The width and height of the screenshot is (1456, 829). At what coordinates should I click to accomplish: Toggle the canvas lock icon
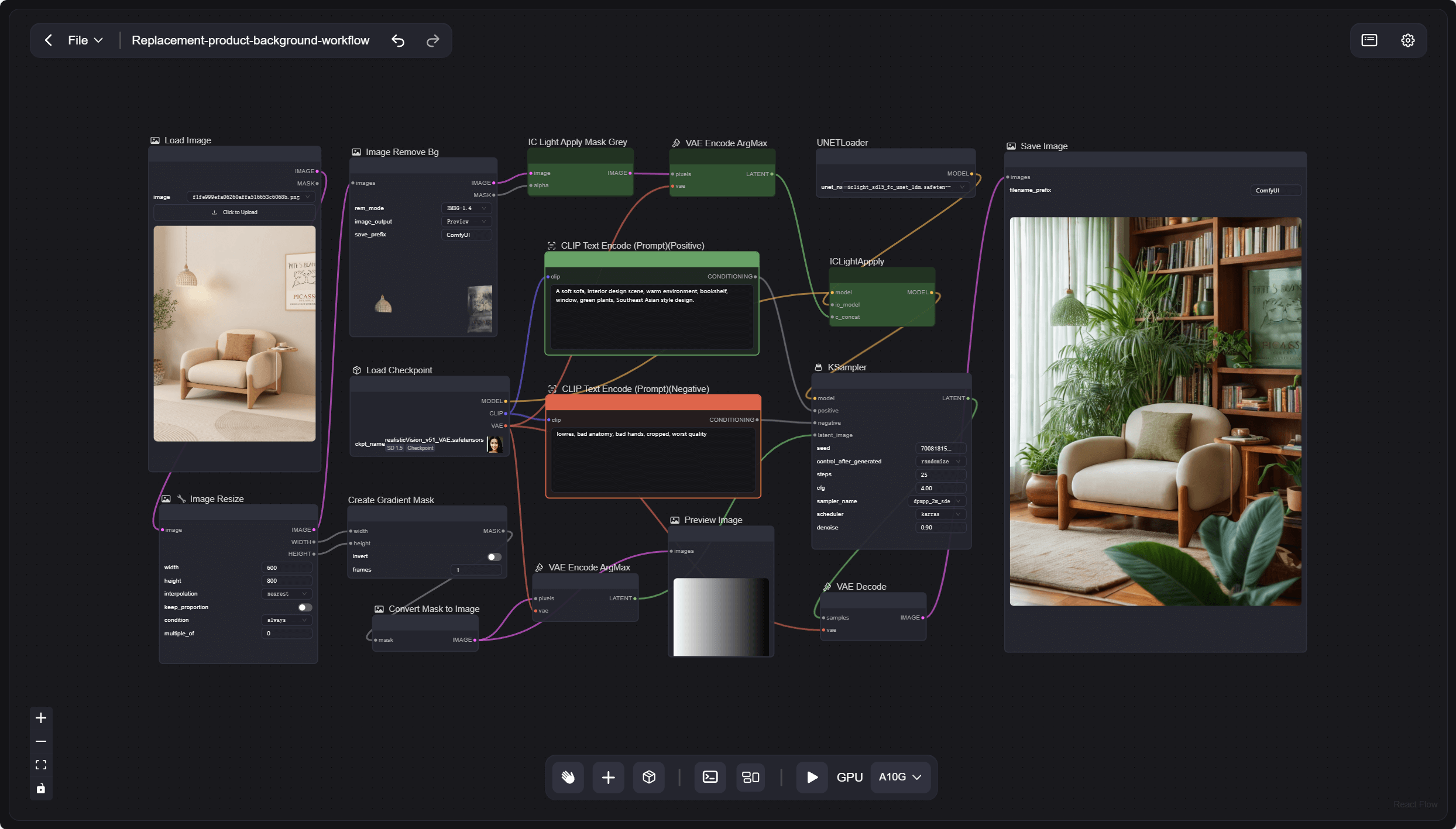(41, 789)
